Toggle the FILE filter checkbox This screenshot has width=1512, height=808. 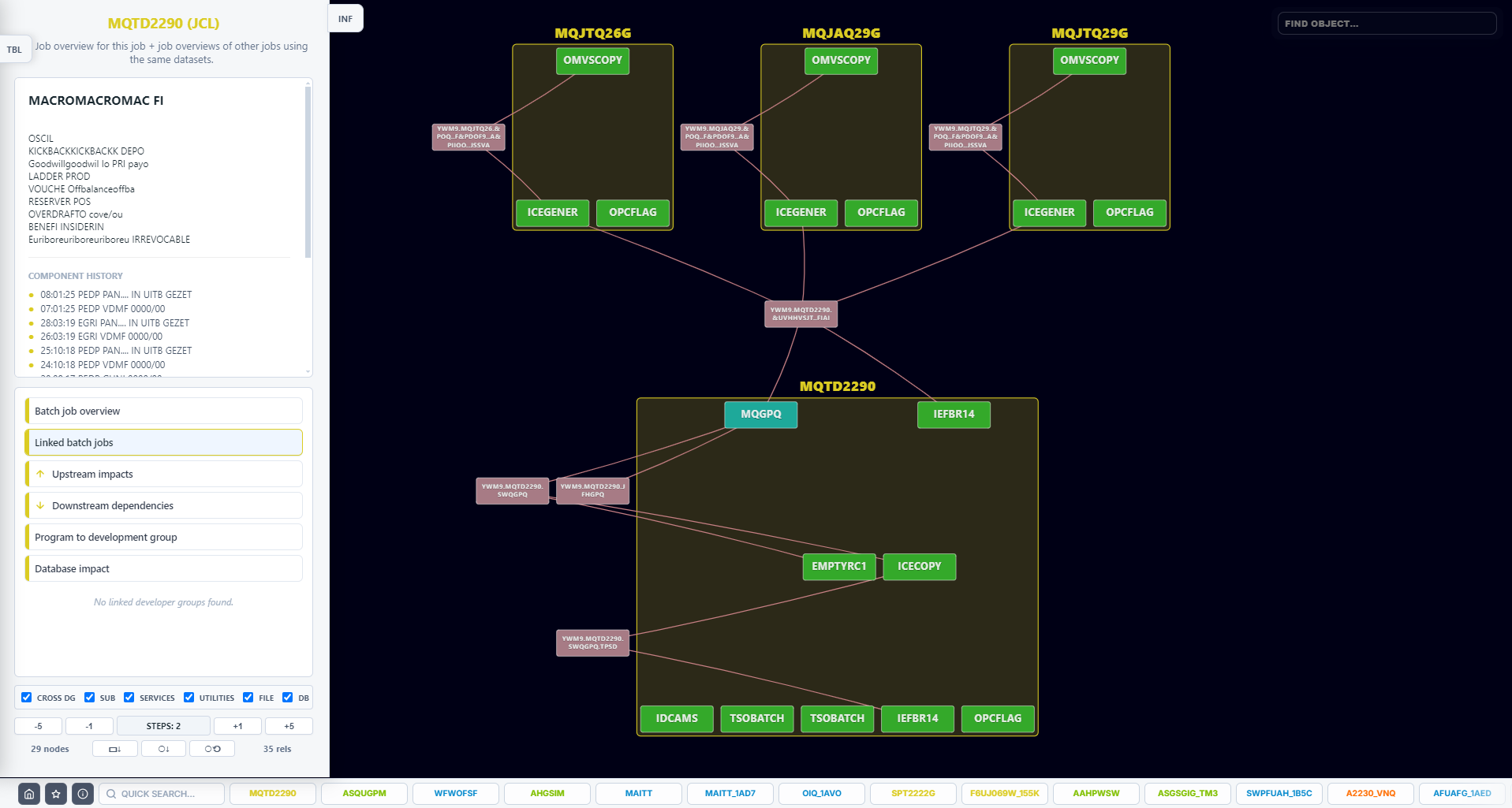[248, 698]
